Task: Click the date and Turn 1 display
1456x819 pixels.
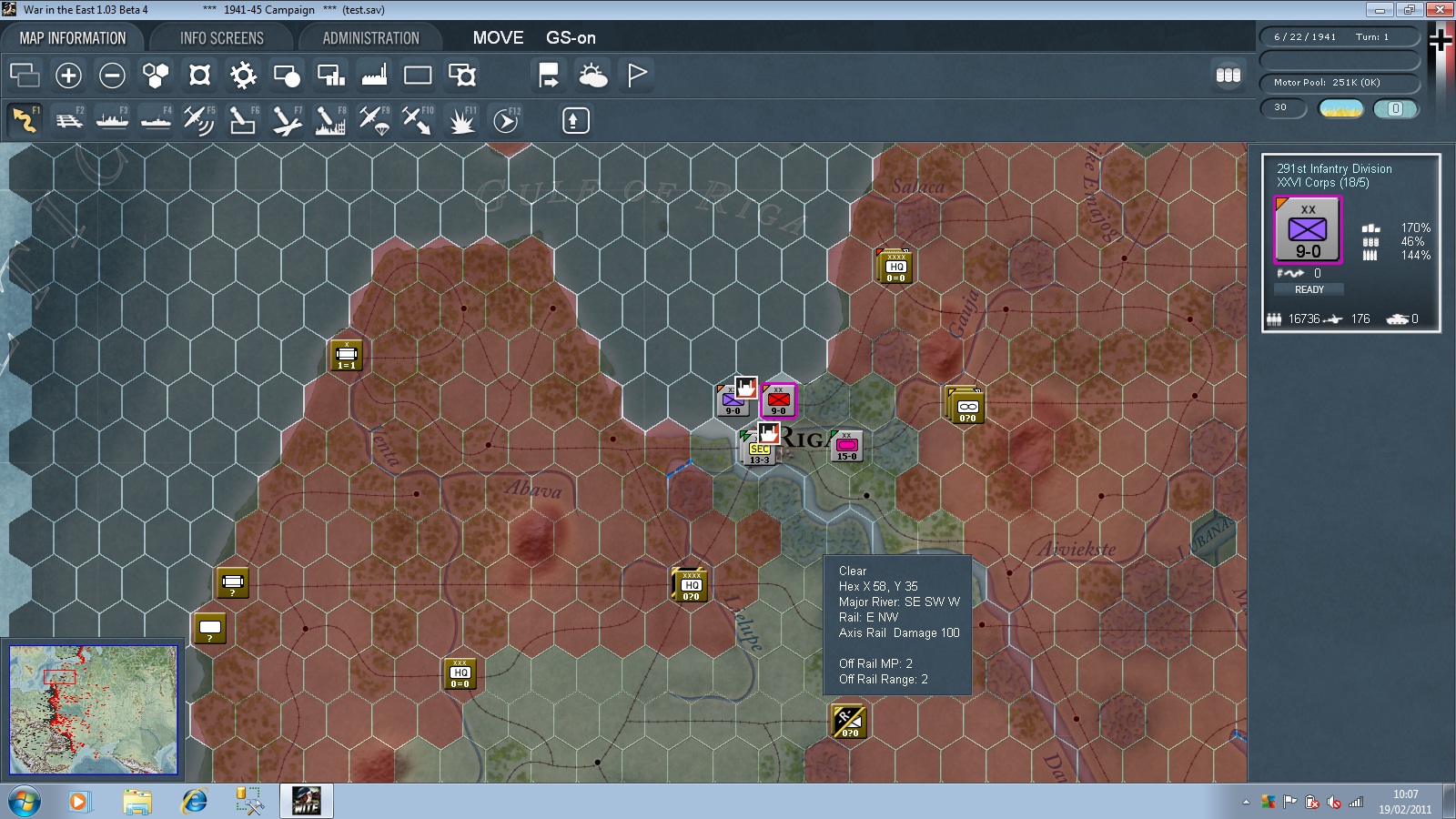Action: (1340, 37)
